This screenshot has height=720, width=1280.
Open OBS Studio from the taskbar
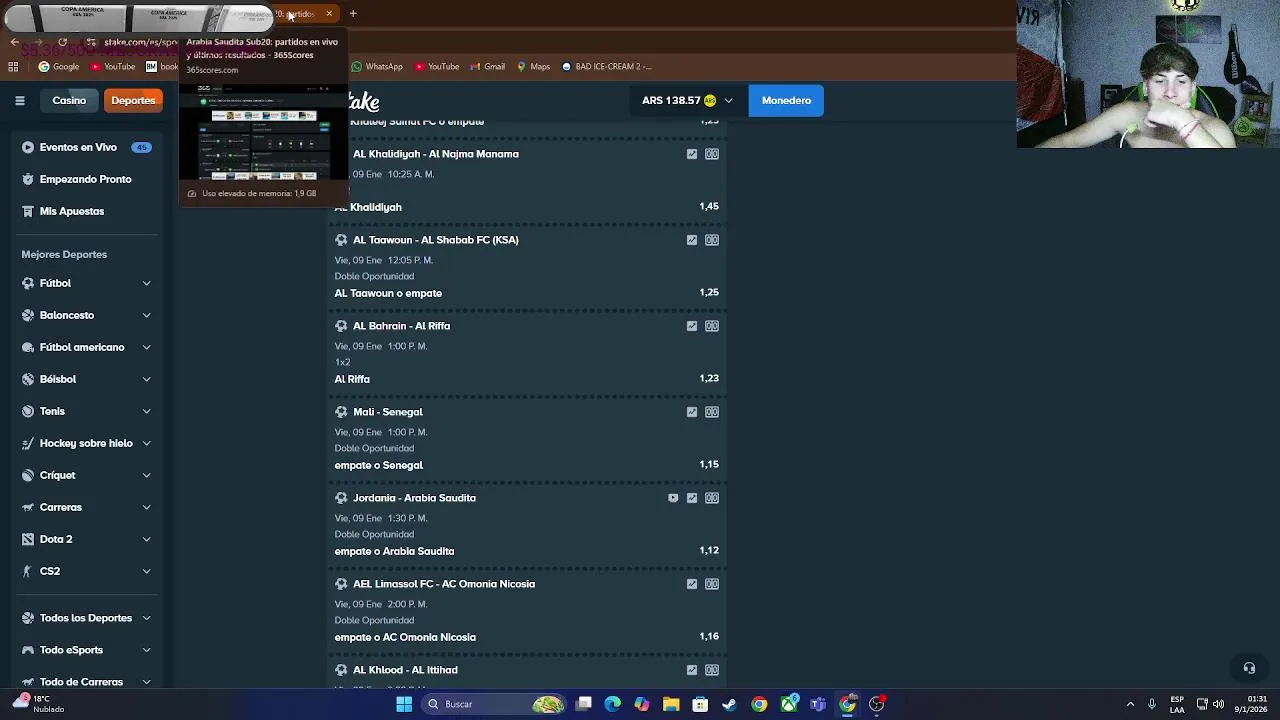tap(877, 704)
